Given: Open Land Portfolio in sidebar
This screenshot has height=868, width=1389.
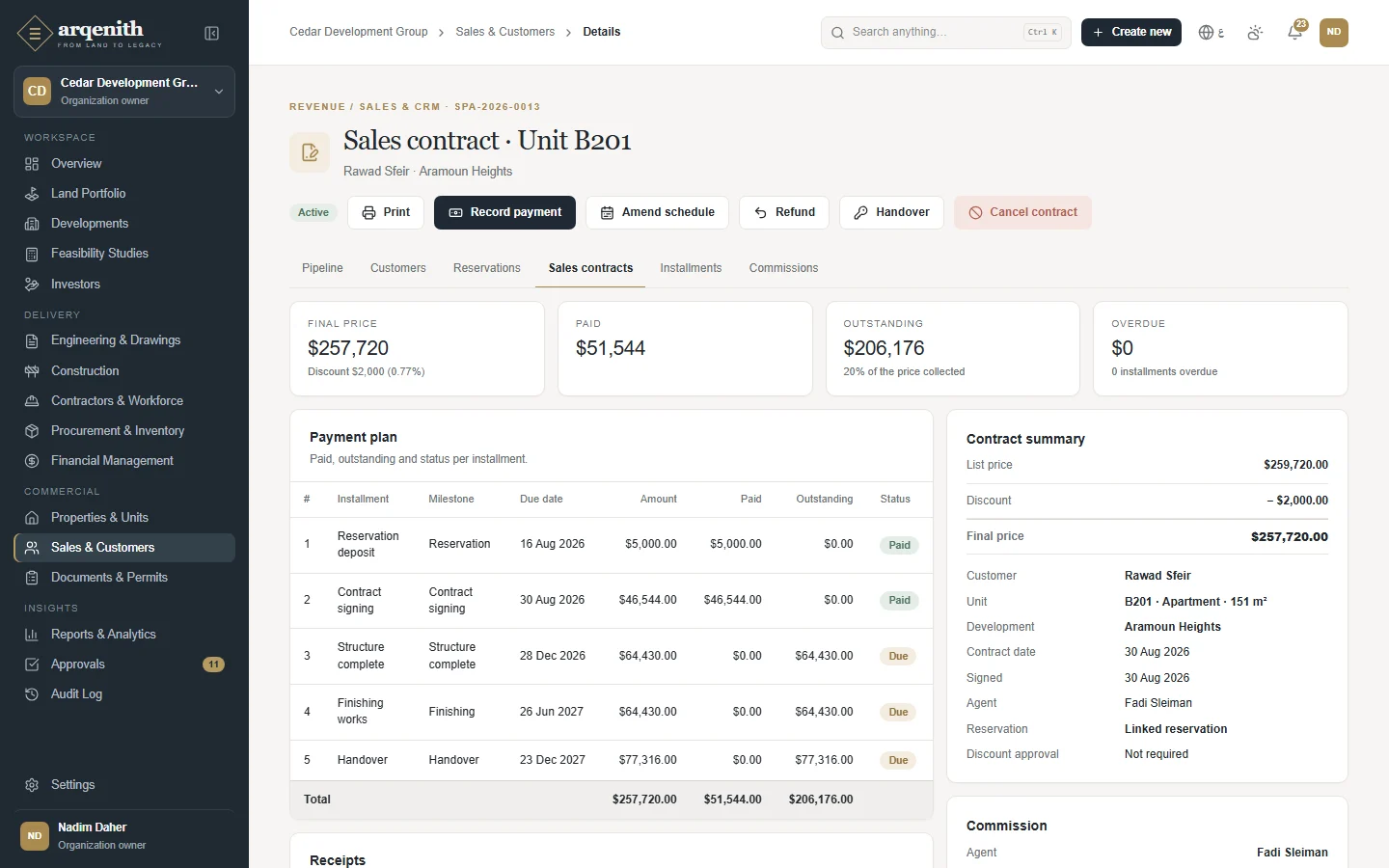Looking at the screenshot, I should coord(124,194).
